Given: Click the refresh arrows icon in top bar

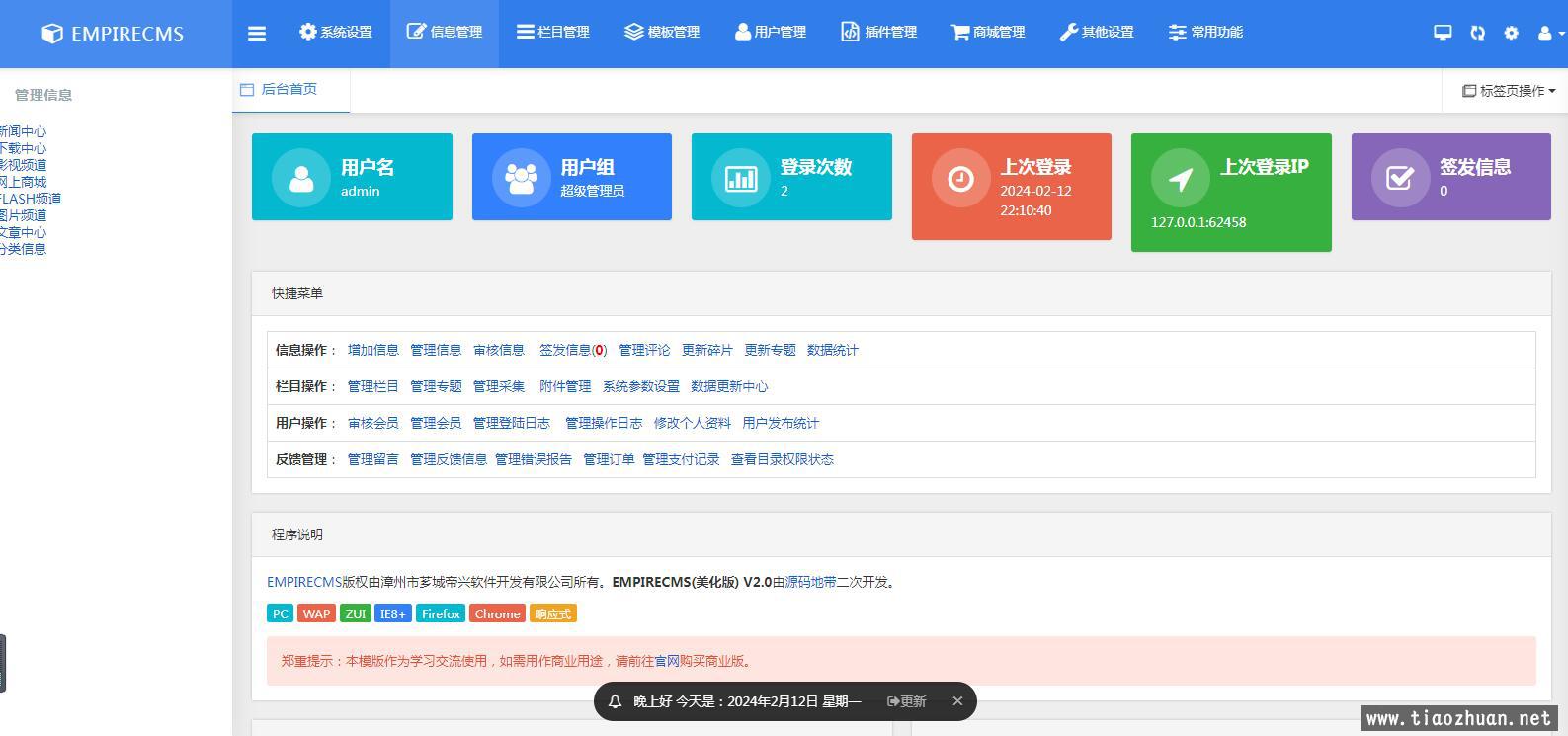Looking at the screenshot, I should point(1477,33).
